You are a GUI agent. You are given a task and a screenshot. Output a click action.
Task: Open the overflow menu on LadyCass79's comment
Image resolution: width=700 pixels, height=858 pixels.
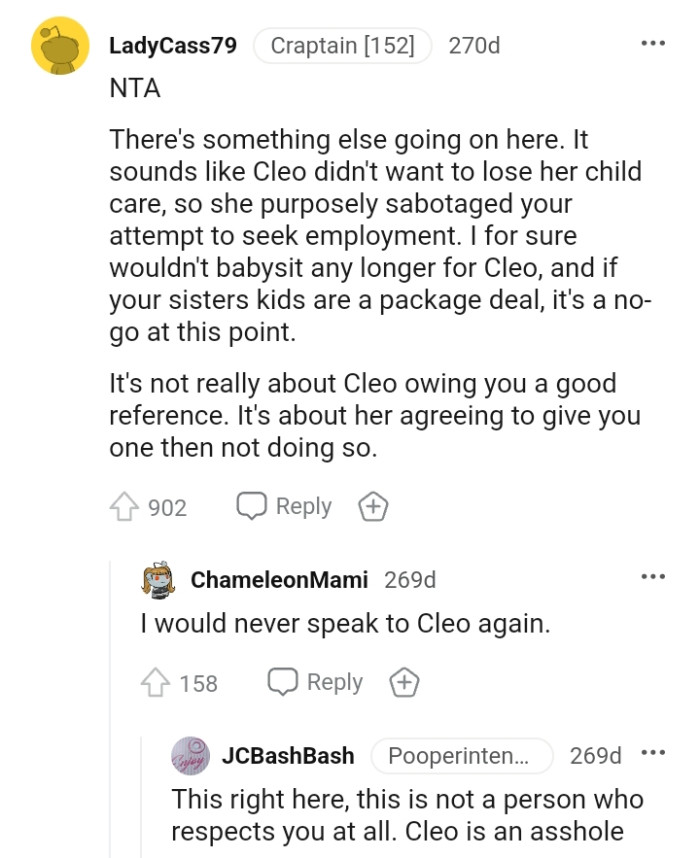click(653, 41)
